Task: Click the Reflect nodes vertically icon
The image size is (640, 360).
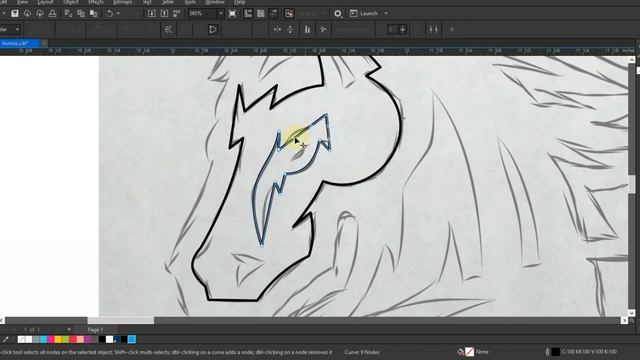Action: (x=290, y=29)
